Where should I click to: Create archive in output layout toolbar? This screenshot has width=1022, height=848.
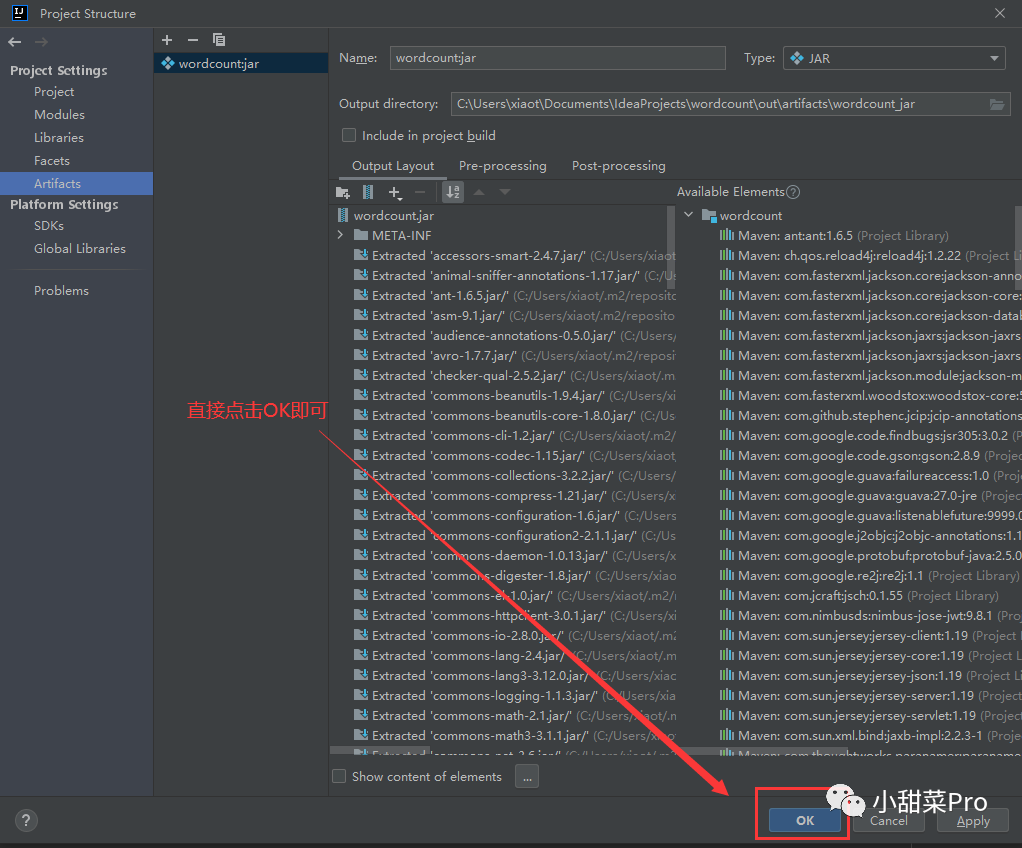(368, 192)
